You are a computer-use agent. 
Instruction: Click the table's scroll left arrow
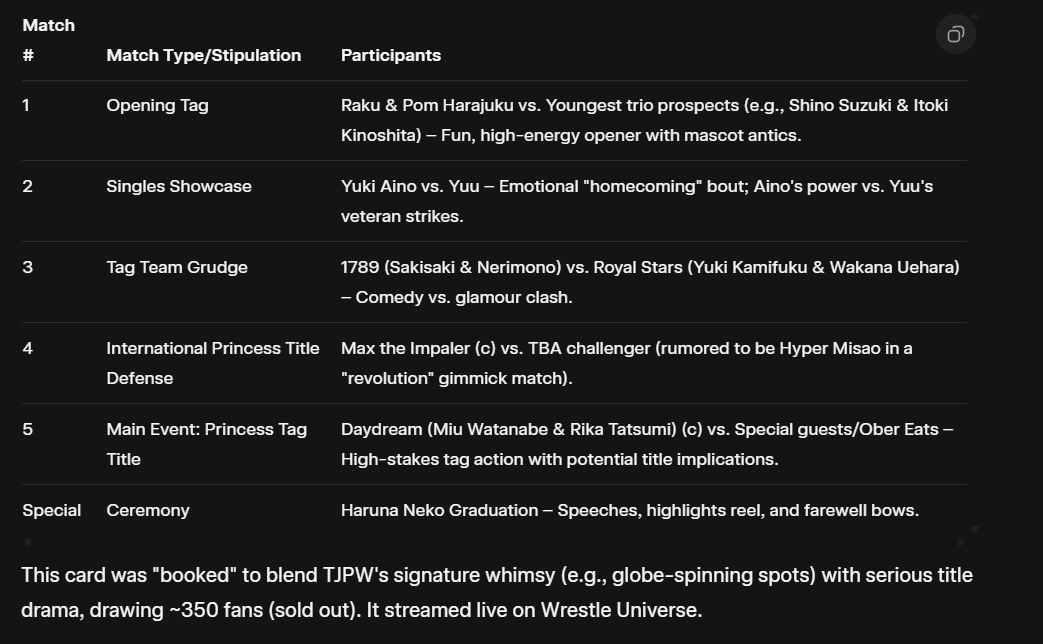(27, 542)
